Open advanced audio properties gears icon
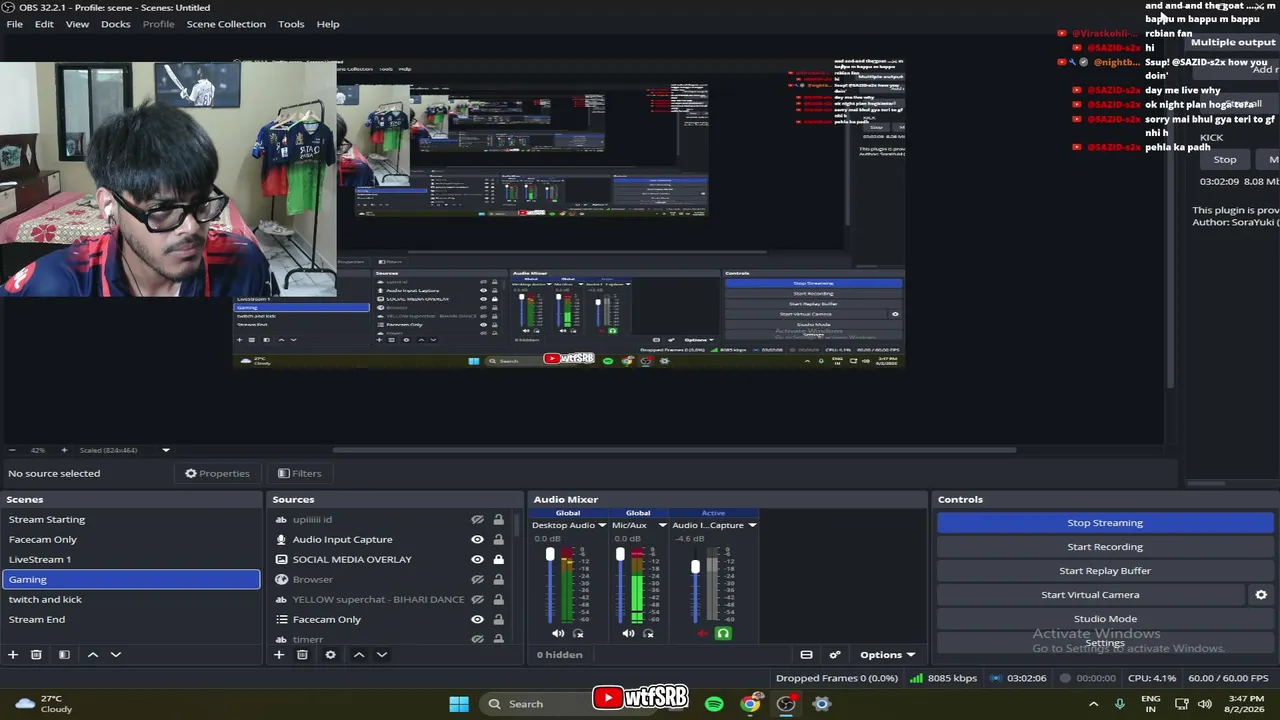 coord(835,655)
